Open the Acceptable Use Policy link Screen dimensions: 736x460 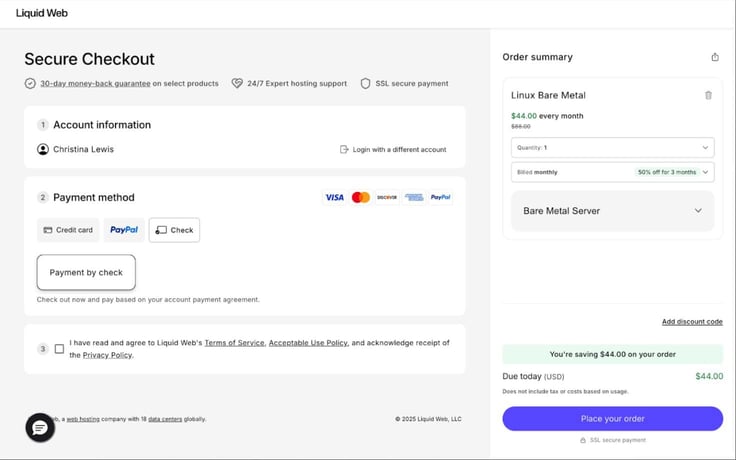(x=308, y=343)
